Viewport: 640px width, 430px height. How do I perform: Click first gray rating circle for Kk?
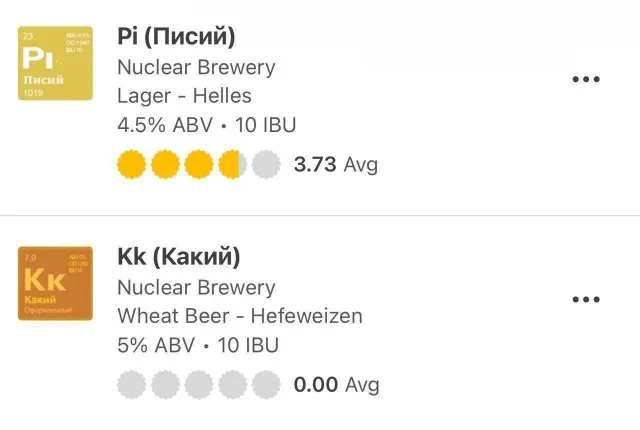132,384
